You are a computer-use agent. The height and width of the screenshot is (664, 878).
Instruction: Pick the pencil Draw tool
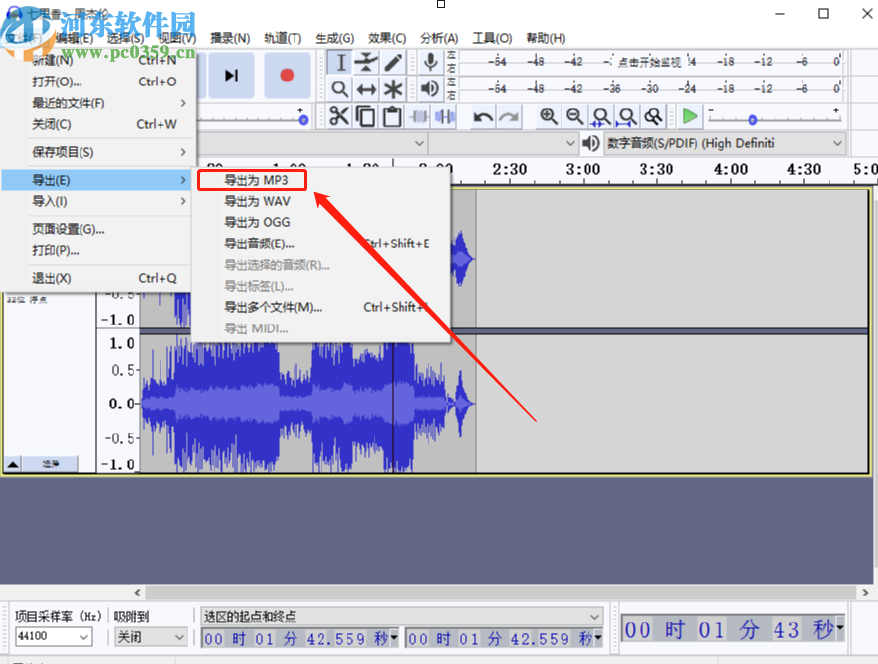393,62
